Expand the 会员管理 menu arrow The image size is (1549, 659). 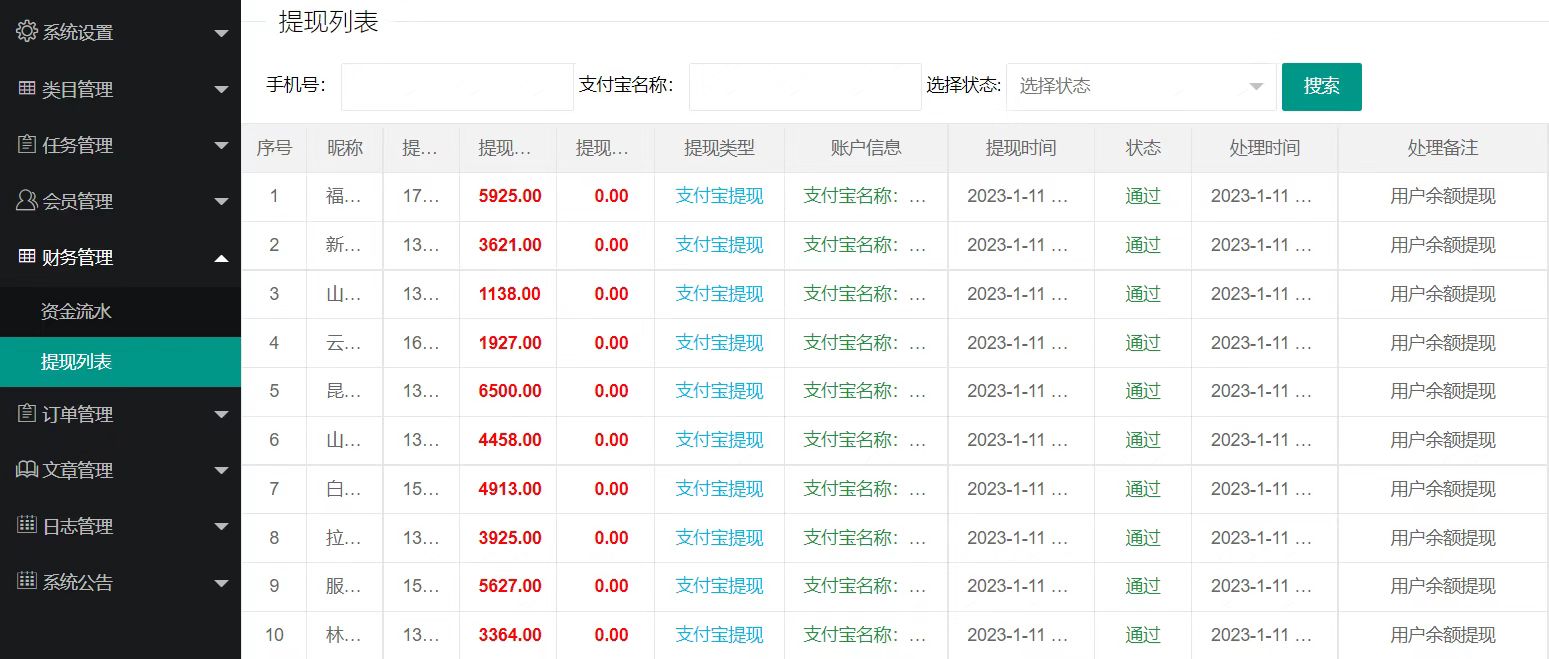(x=221, y=202)
